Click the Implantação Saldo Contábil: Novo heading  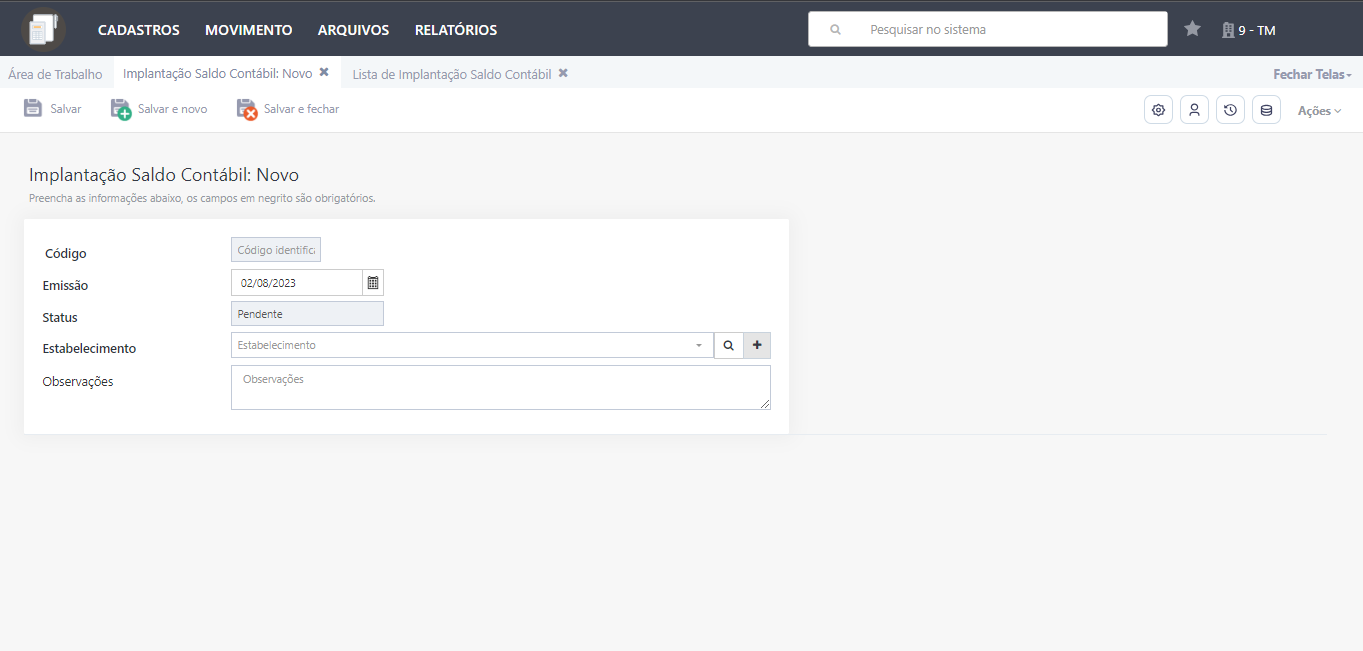pos(164,175)
